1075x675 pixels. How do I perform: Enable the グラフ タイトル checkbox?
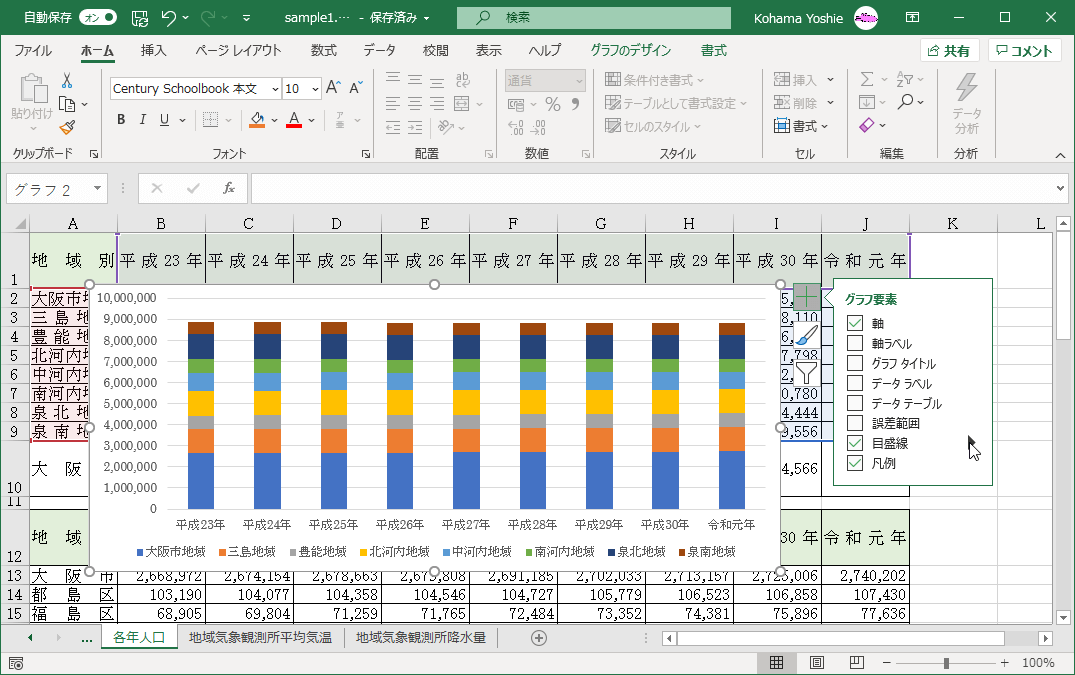click(855, 363)
